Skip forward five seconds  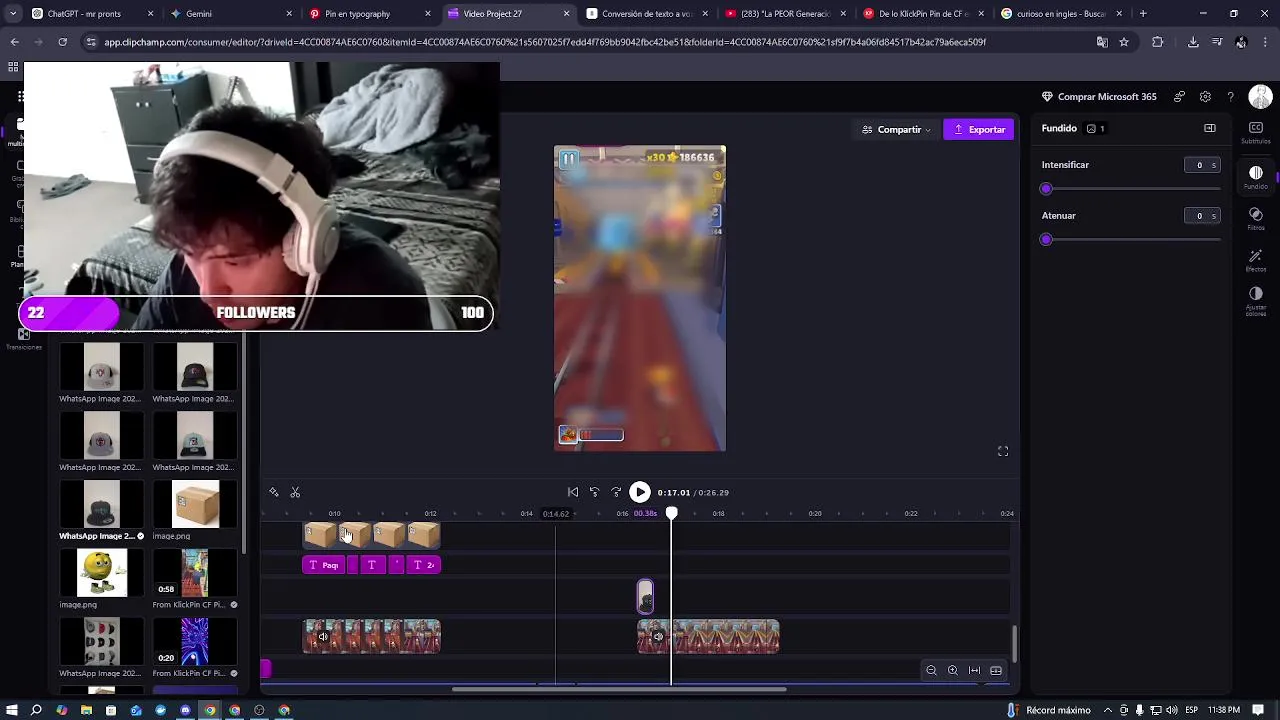(616, 492)
